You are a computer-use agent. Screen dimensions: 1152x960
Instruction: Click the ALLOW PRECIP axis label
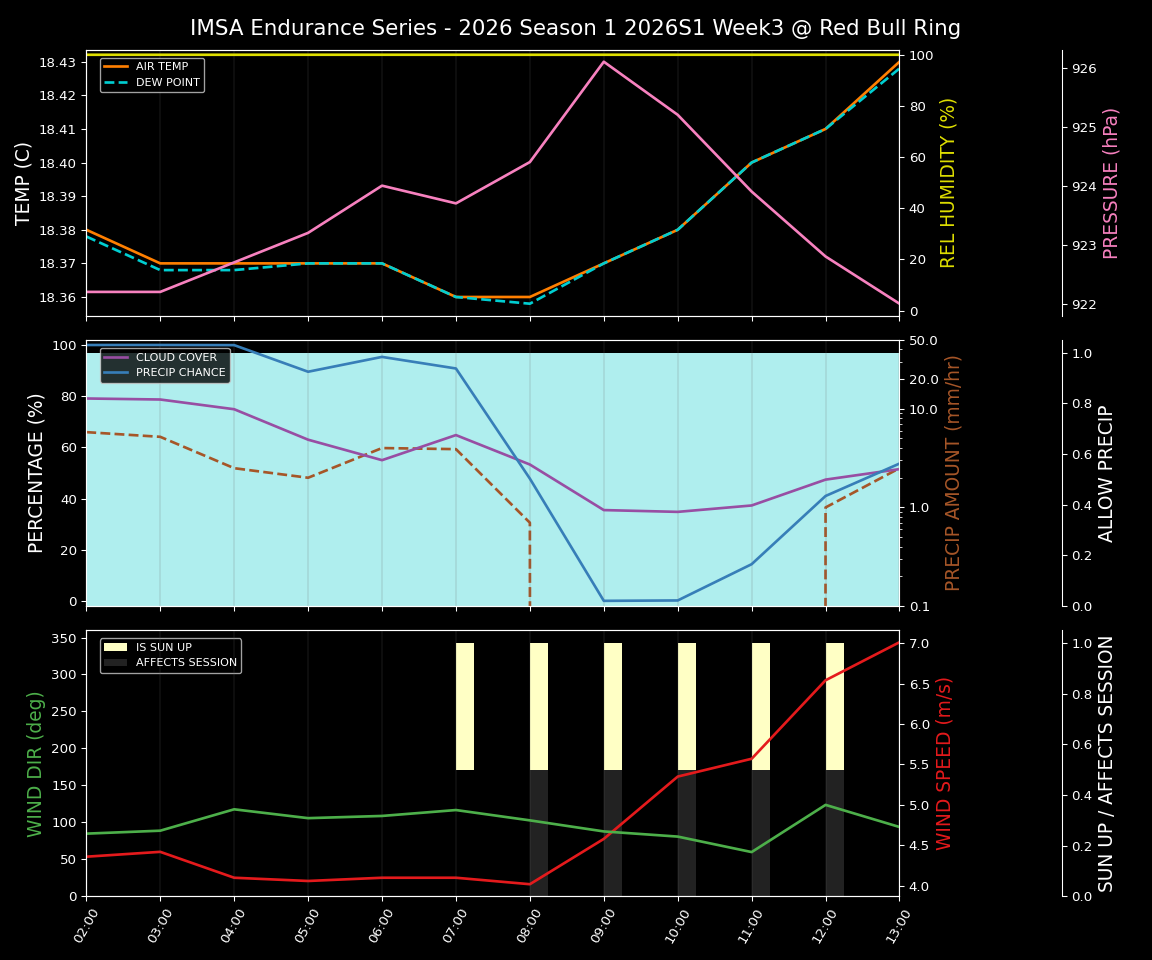(x=1105, y=474)
